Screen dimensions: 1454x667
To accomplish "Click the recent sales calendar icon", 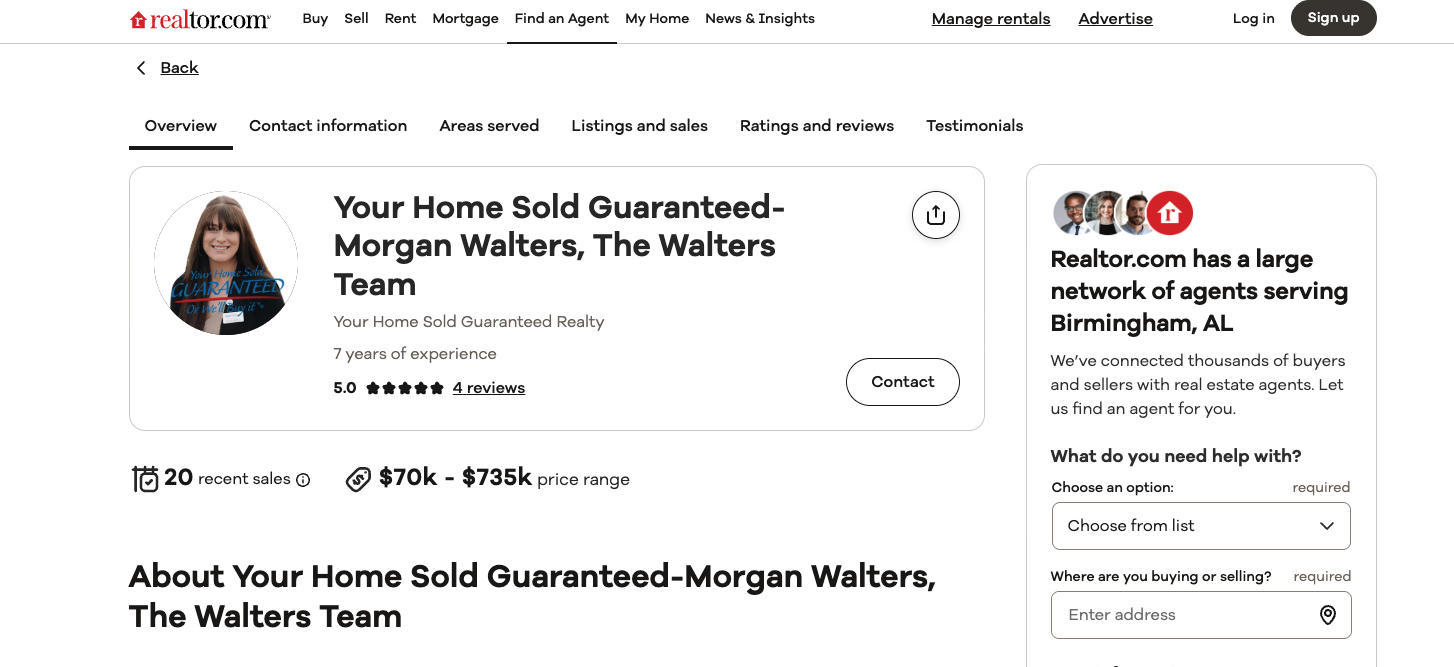I will click(x=144, y=478).
